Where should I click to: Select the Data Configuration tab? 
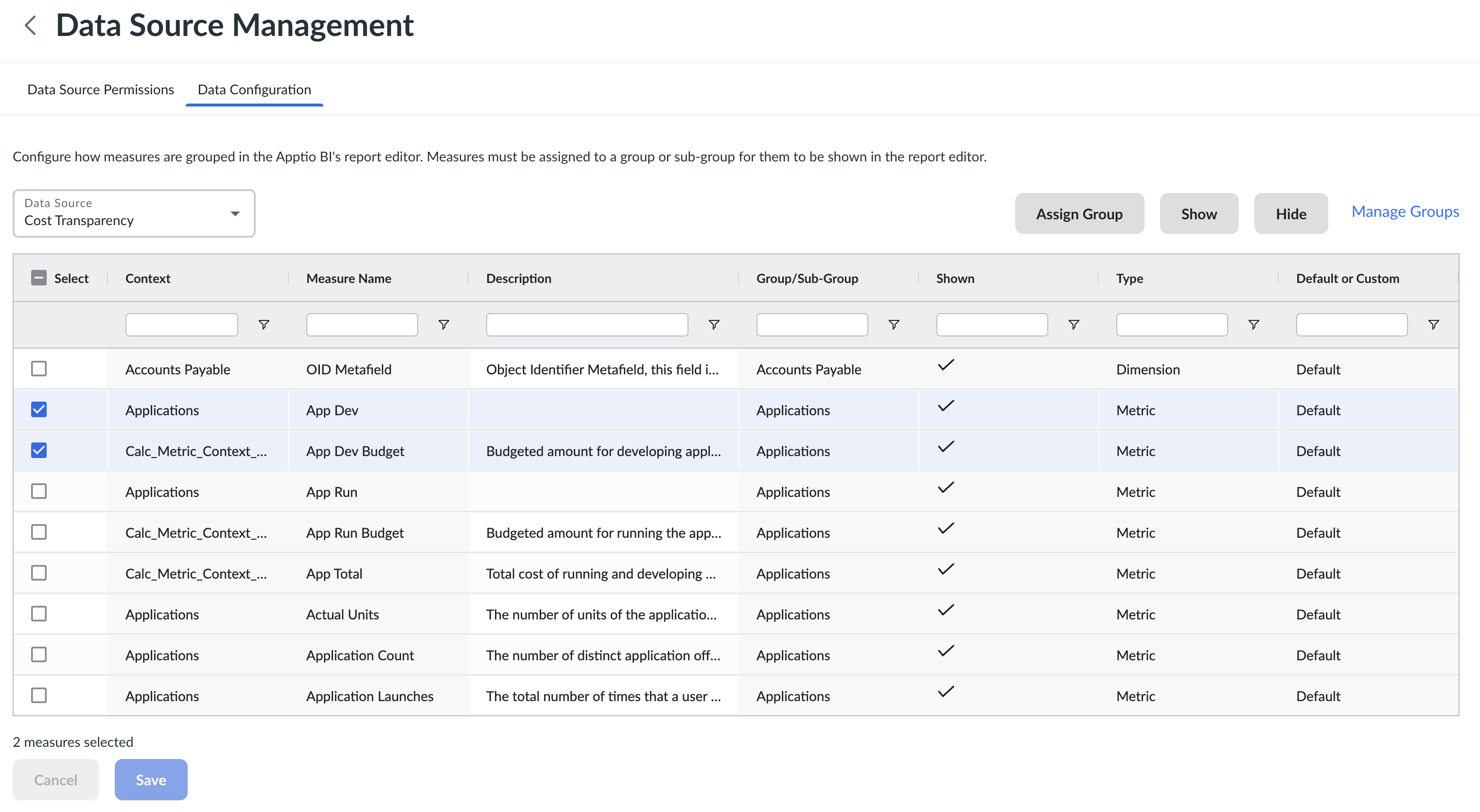[254, 89]
